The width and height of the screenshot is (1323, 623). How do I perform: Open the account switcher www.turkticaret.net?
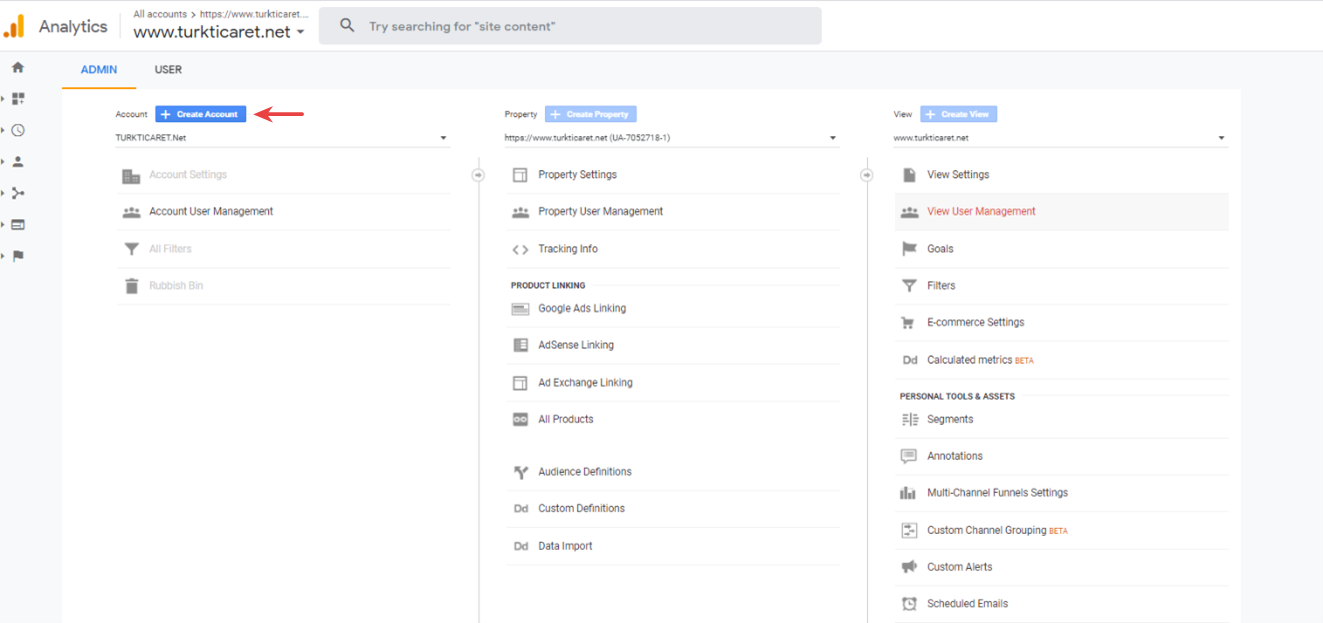click(219, 32)
